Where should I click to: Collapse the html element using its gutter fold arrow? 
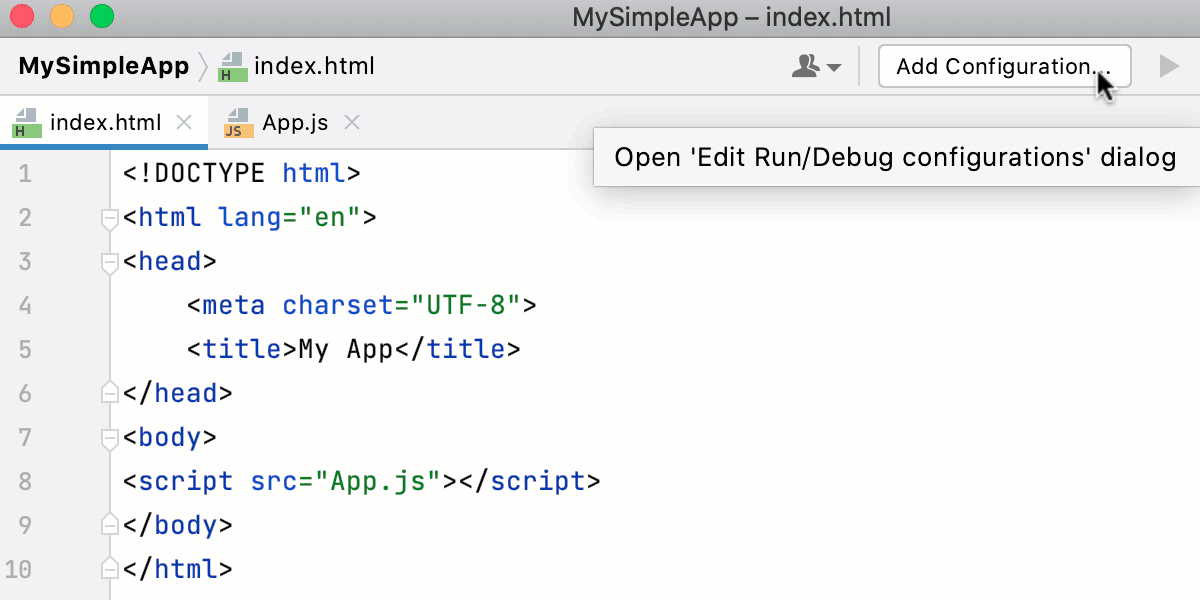coord(109,220)
